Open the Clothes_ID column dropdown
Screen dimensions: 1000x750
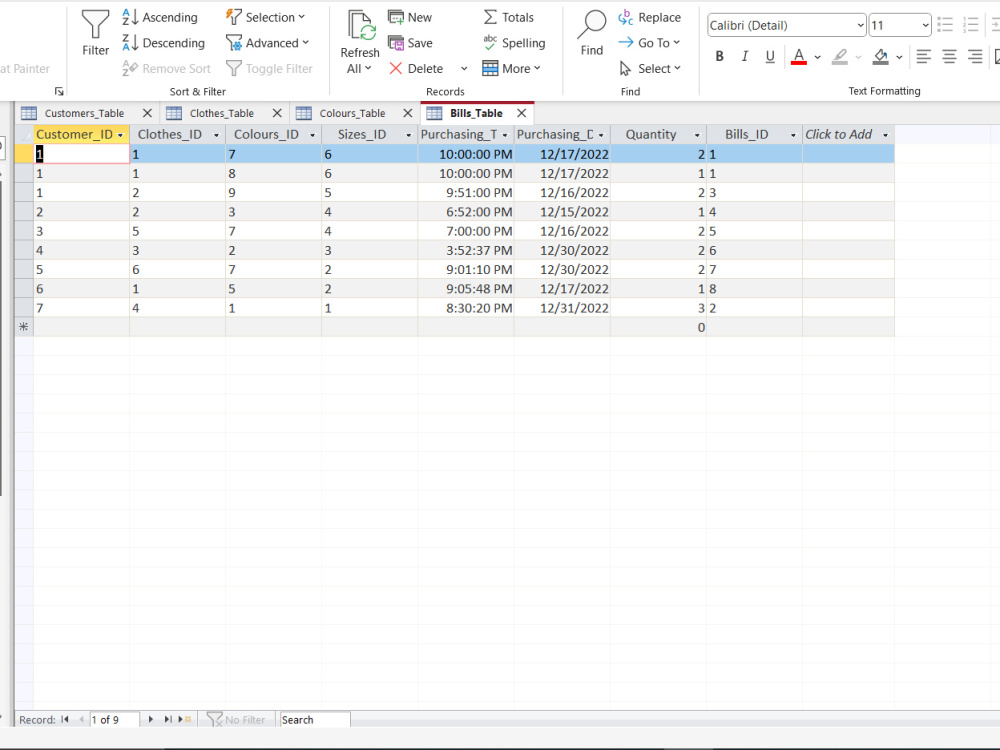(x=216, y=135)
